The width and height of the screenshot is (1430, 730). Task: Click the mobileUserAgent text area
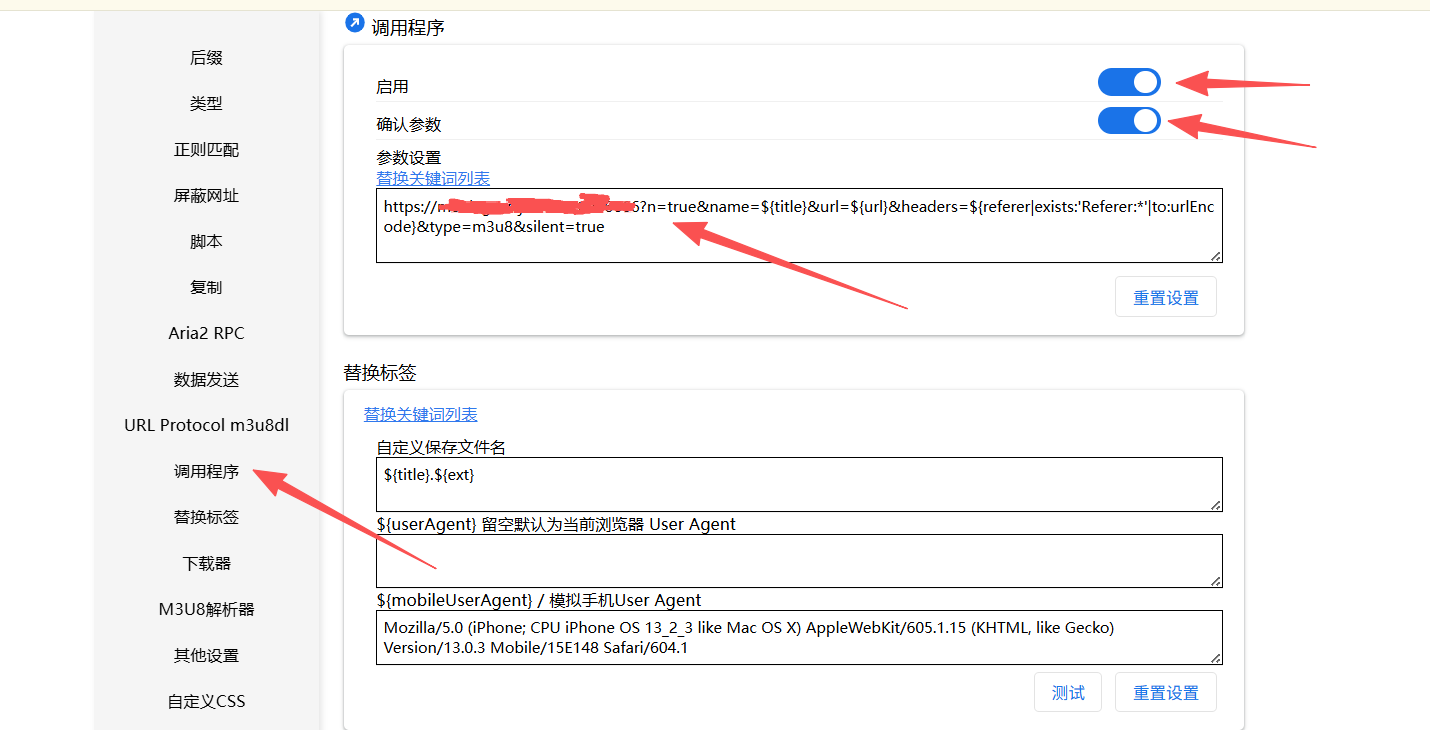point(798,637)
